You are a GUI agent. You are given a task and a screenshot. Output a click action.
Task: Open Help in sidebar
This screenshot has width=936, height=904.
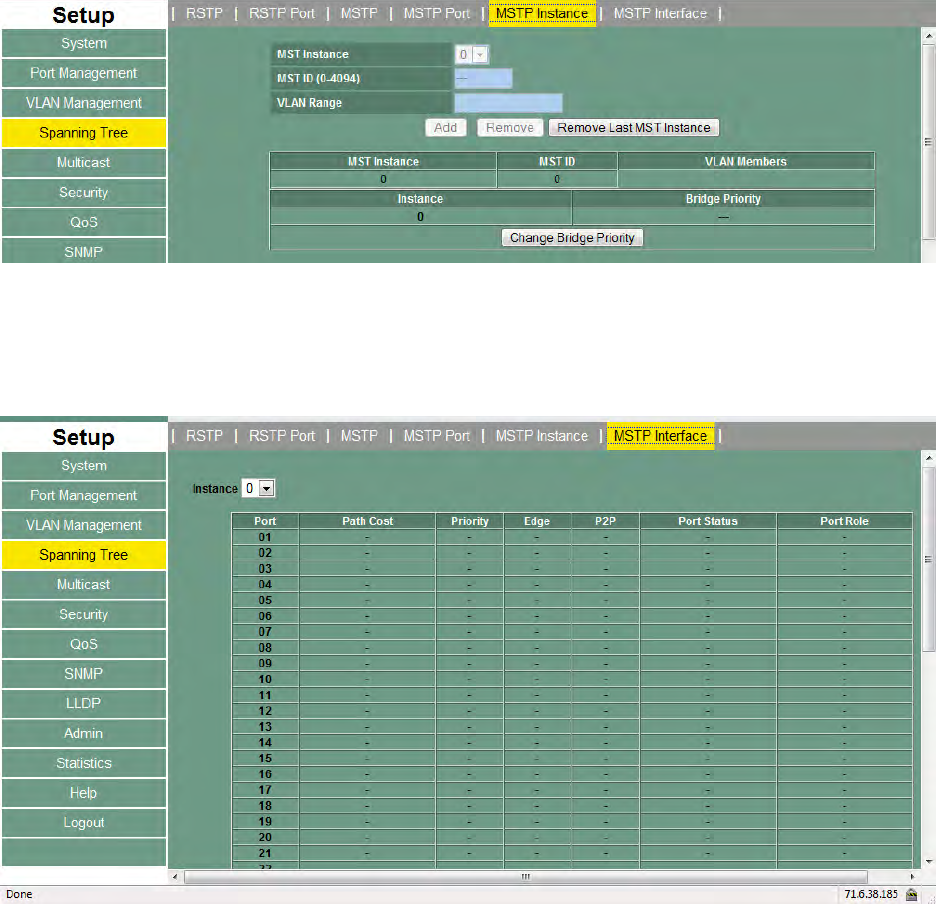(x=84, y=793)
